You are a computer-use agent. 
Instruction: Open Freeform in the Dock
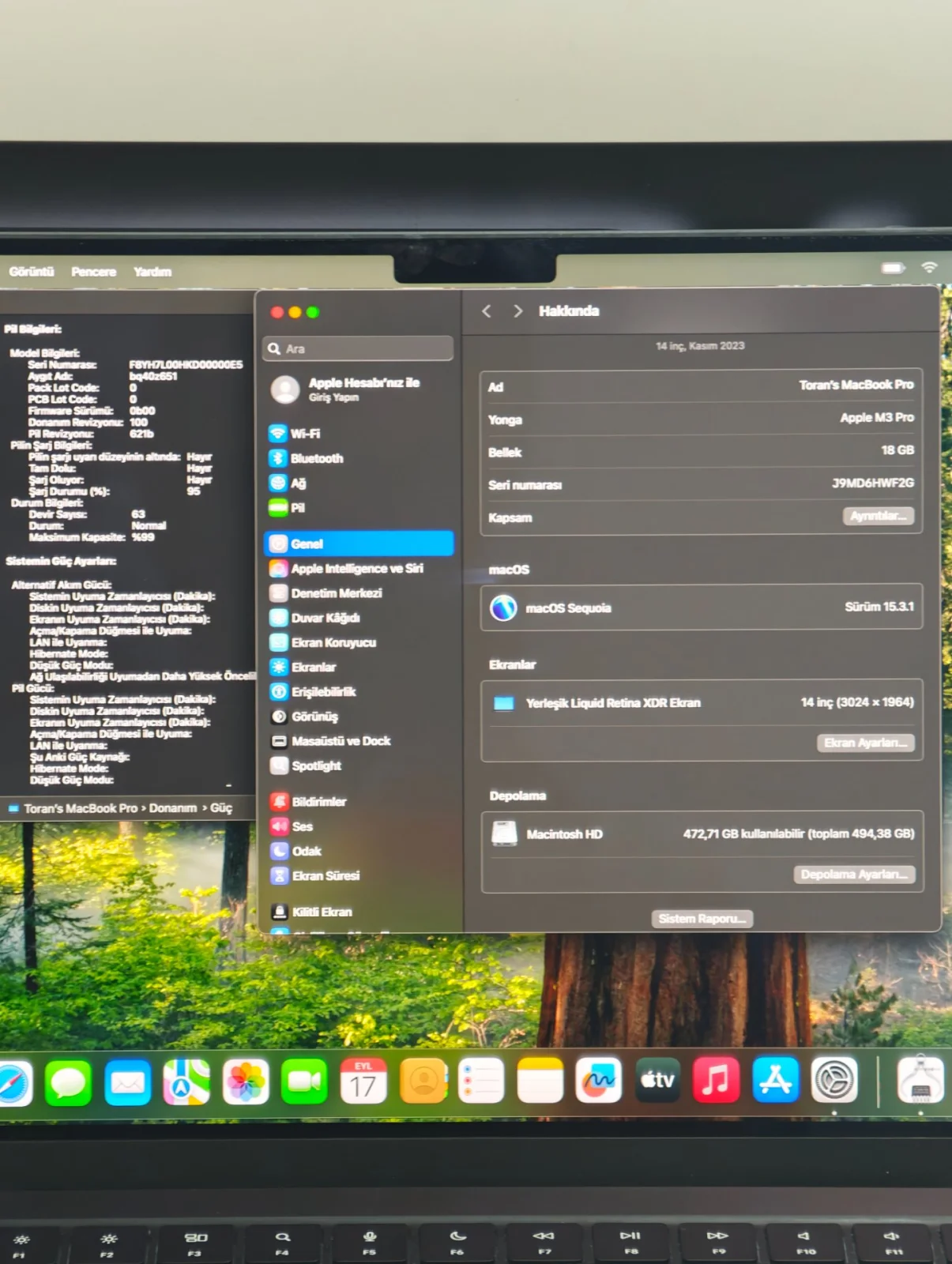click(599, 1080)
